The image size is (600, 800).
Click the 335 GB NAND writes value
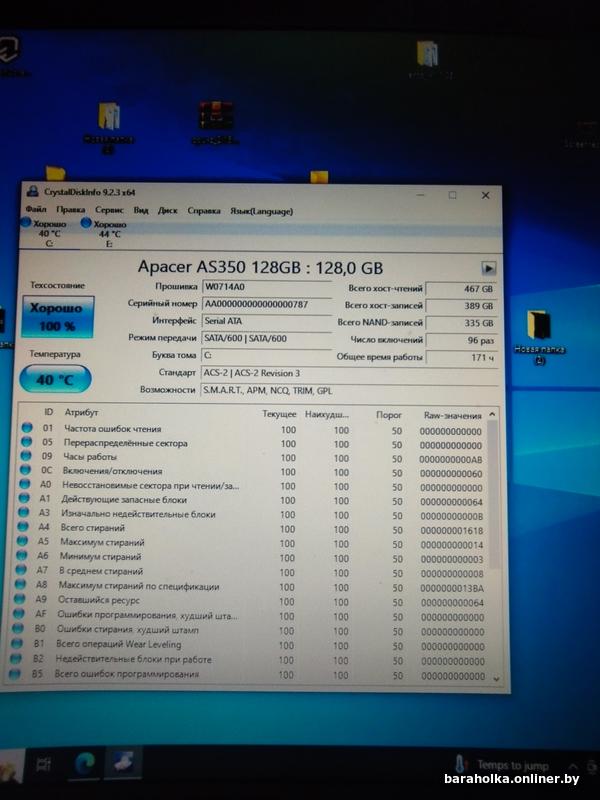click(x=461, y=323)
